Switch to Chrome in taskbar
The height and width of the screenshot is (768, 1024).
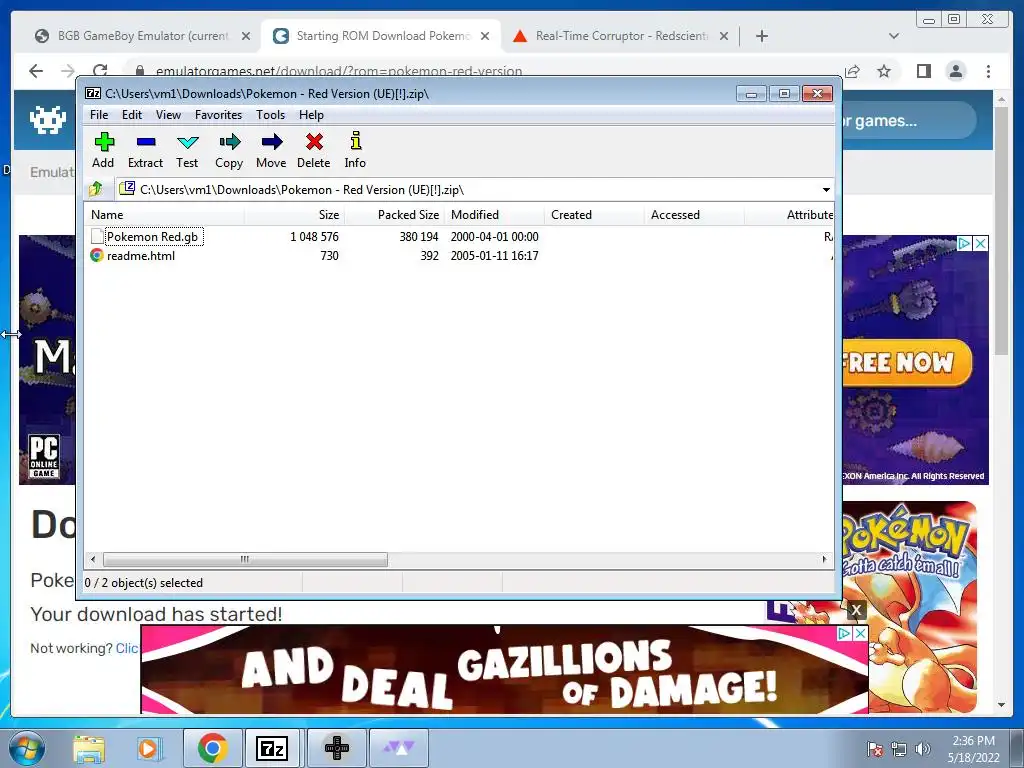coord(212,748)
